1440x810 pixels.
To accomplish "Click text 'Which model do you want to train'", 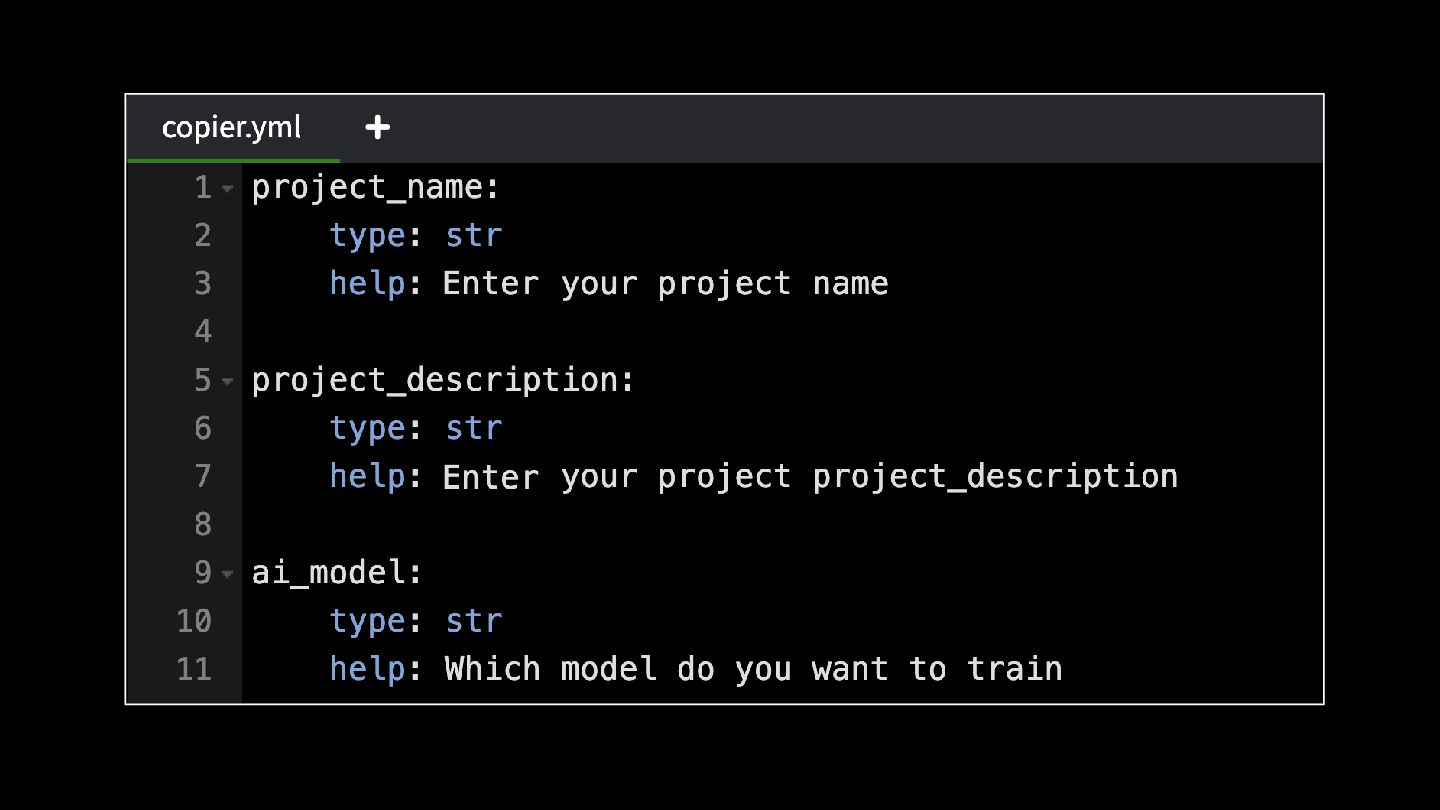I will (753, 668).
